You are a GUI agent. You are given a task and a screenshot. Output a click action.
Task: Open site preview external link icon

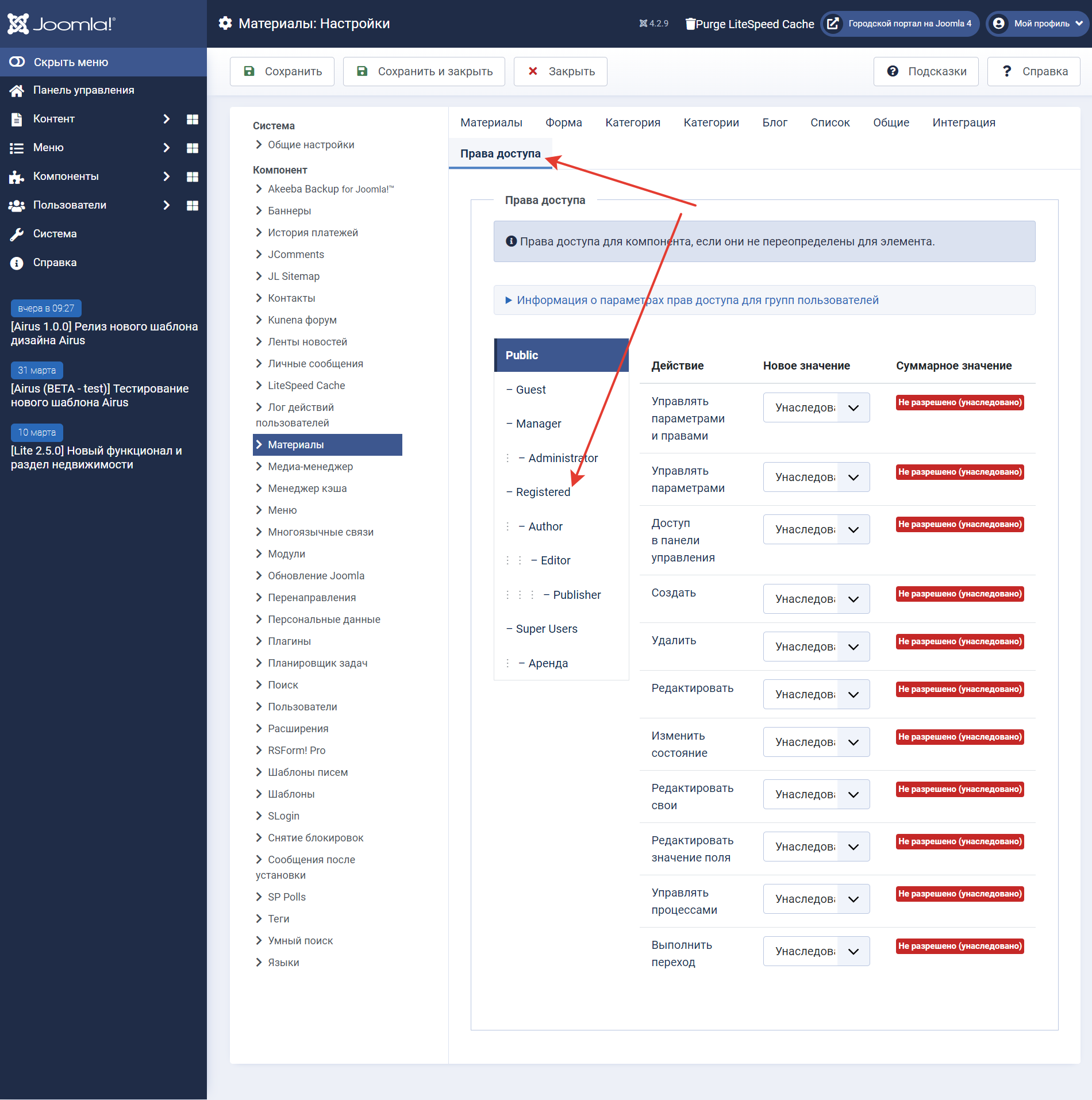tap(832, 24)
